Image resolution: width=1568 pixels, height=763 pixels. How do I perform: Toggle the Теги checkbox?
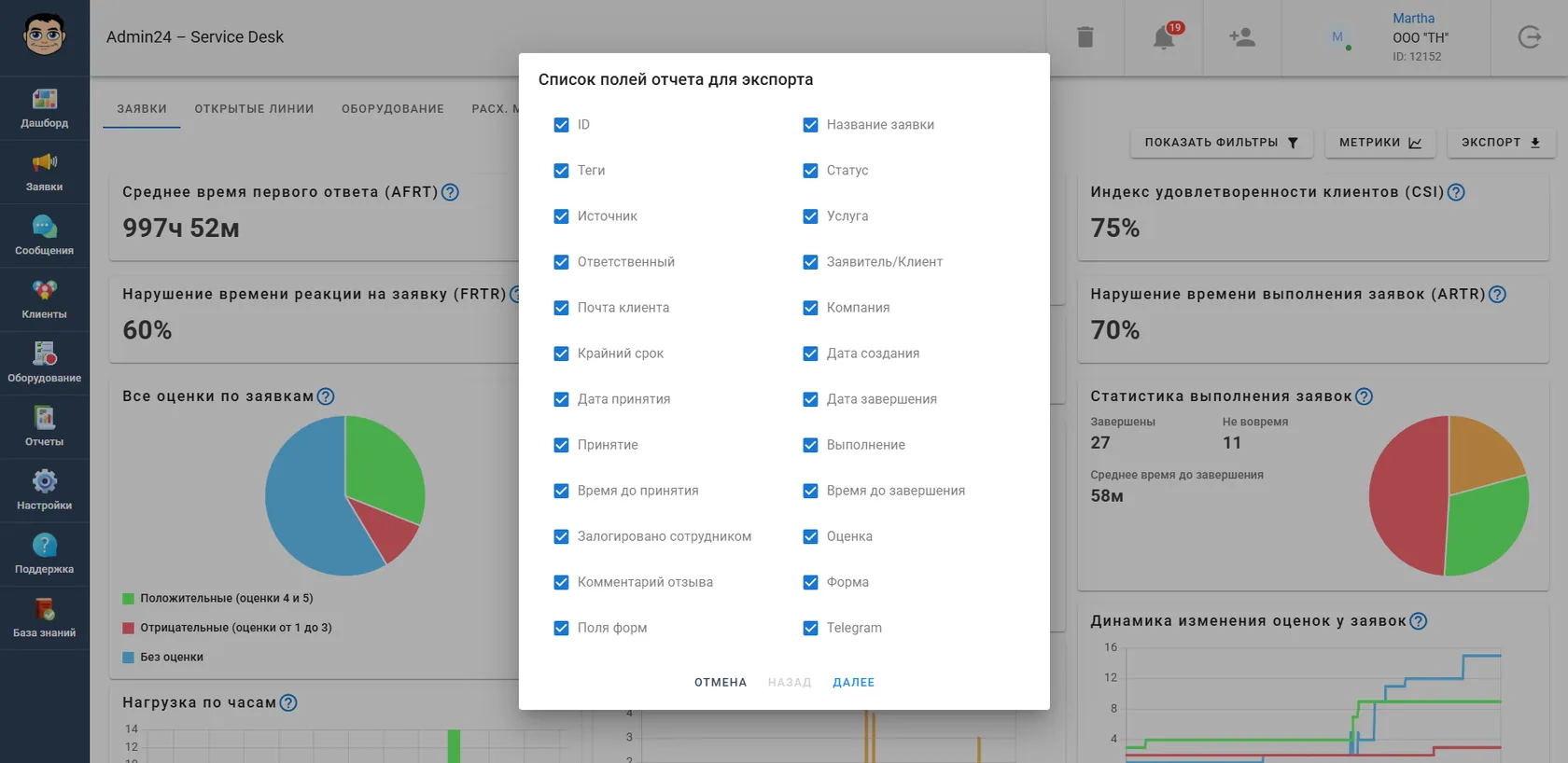click(561, 171)
